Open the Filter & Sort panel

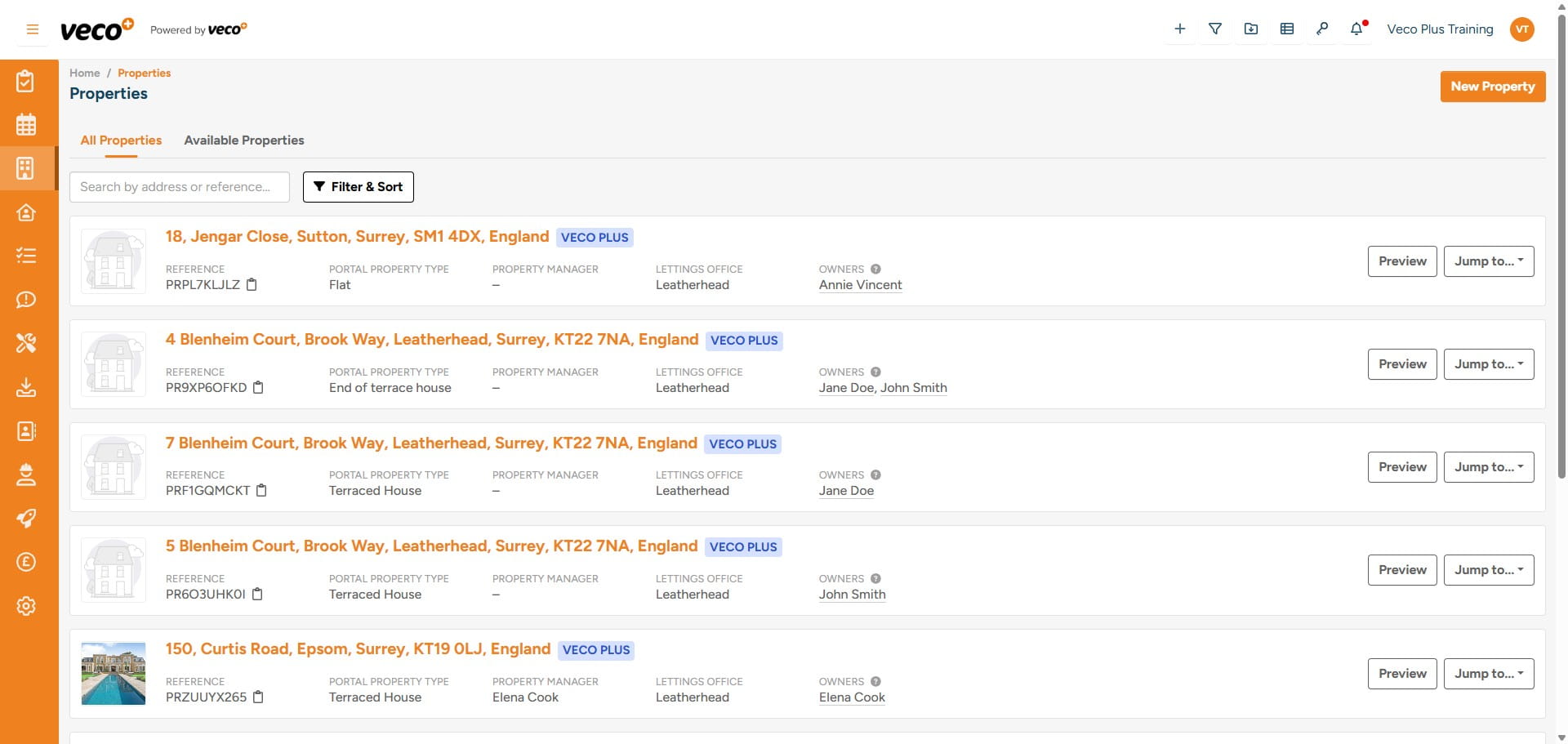click(358, 186)
